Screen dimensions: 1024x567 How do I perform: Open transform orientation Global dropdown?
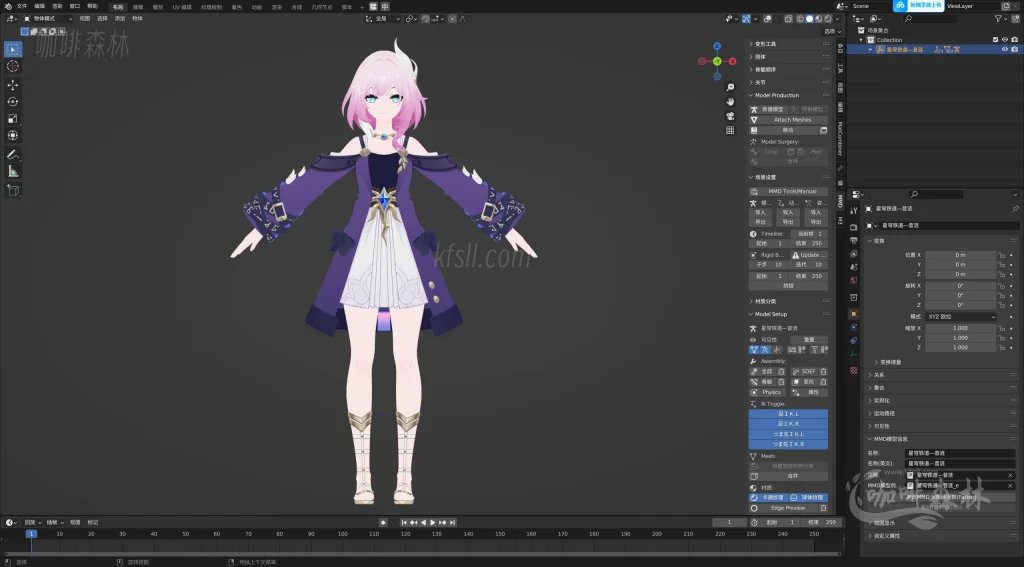click(x=383, y=19)
